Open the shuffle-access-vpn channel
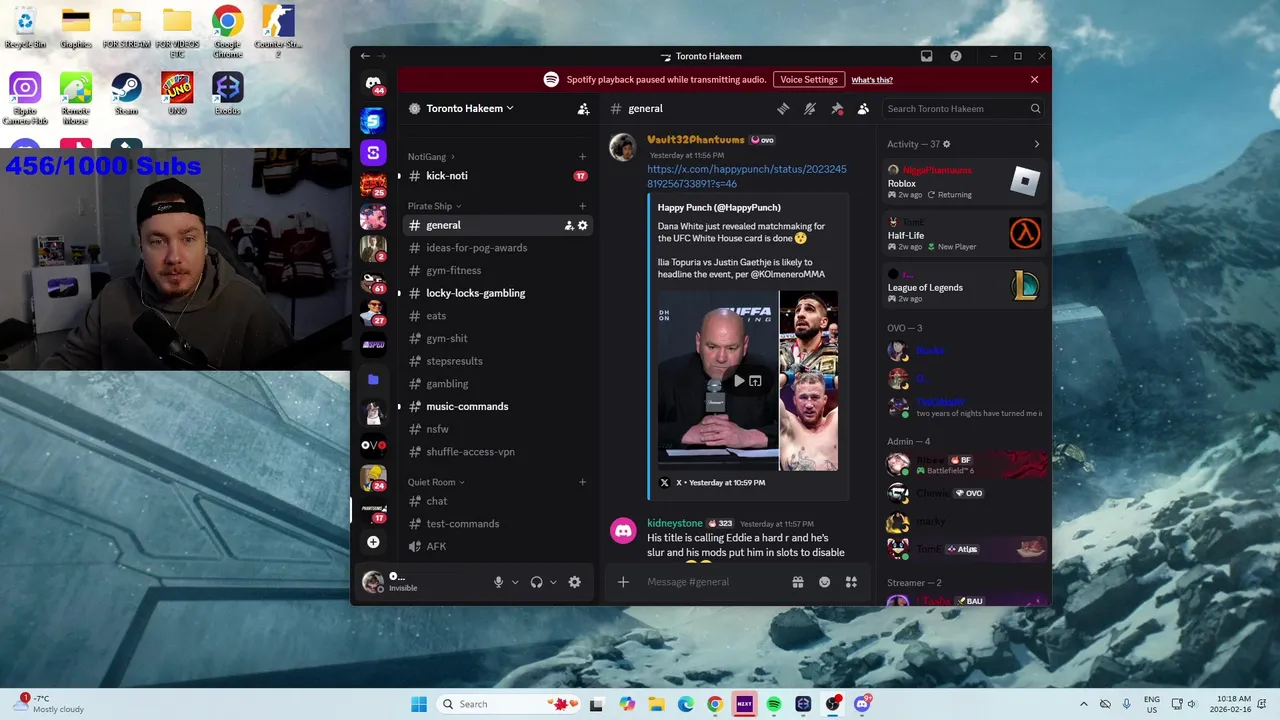The height and width of the screenshot is (720, 1280). tap(496, 452)
